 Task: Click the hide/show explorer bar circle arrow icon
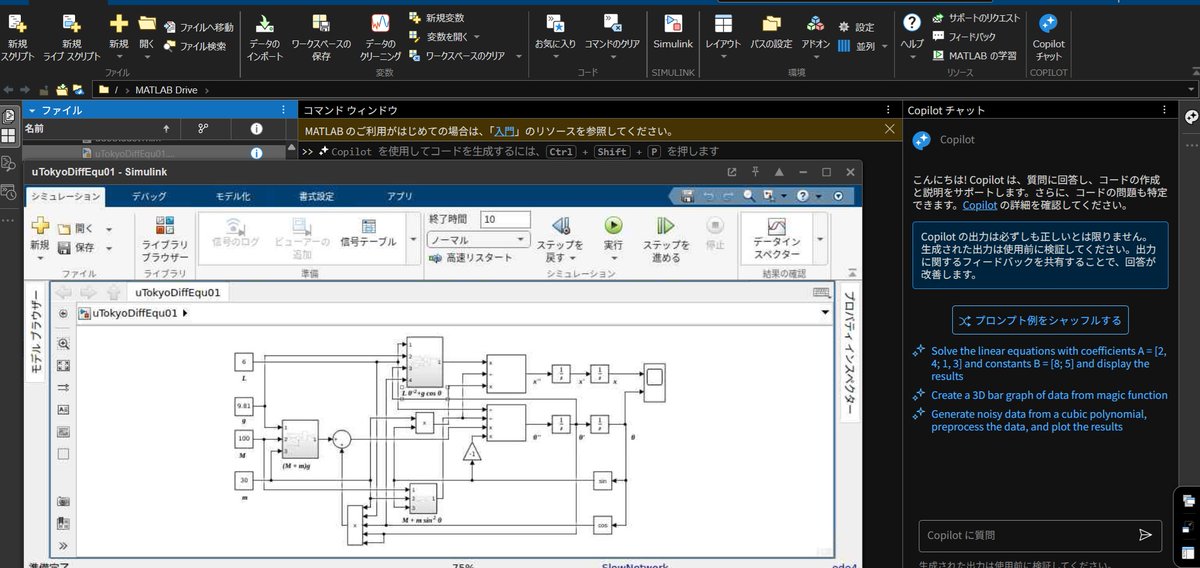coord(64,313)
